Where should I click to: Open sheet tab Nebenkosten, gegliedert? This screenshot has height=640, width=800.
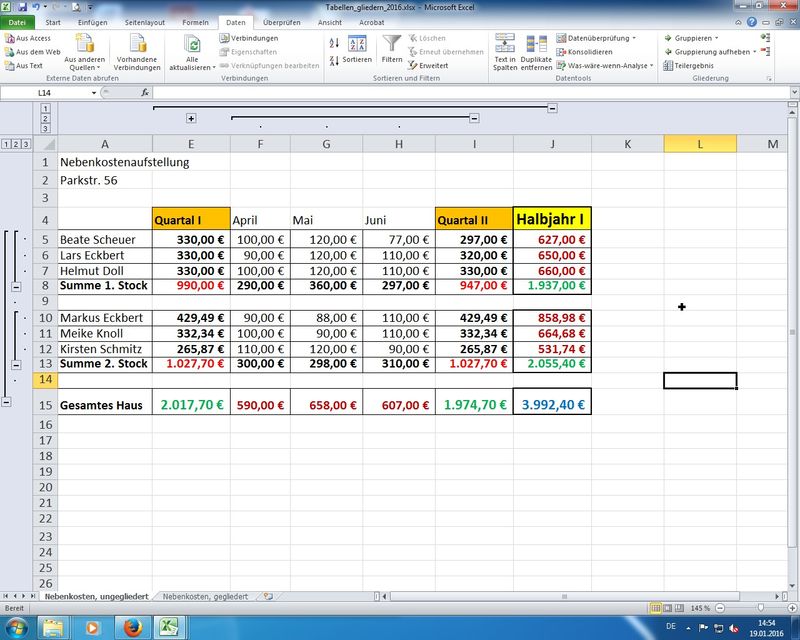point(206,596)
